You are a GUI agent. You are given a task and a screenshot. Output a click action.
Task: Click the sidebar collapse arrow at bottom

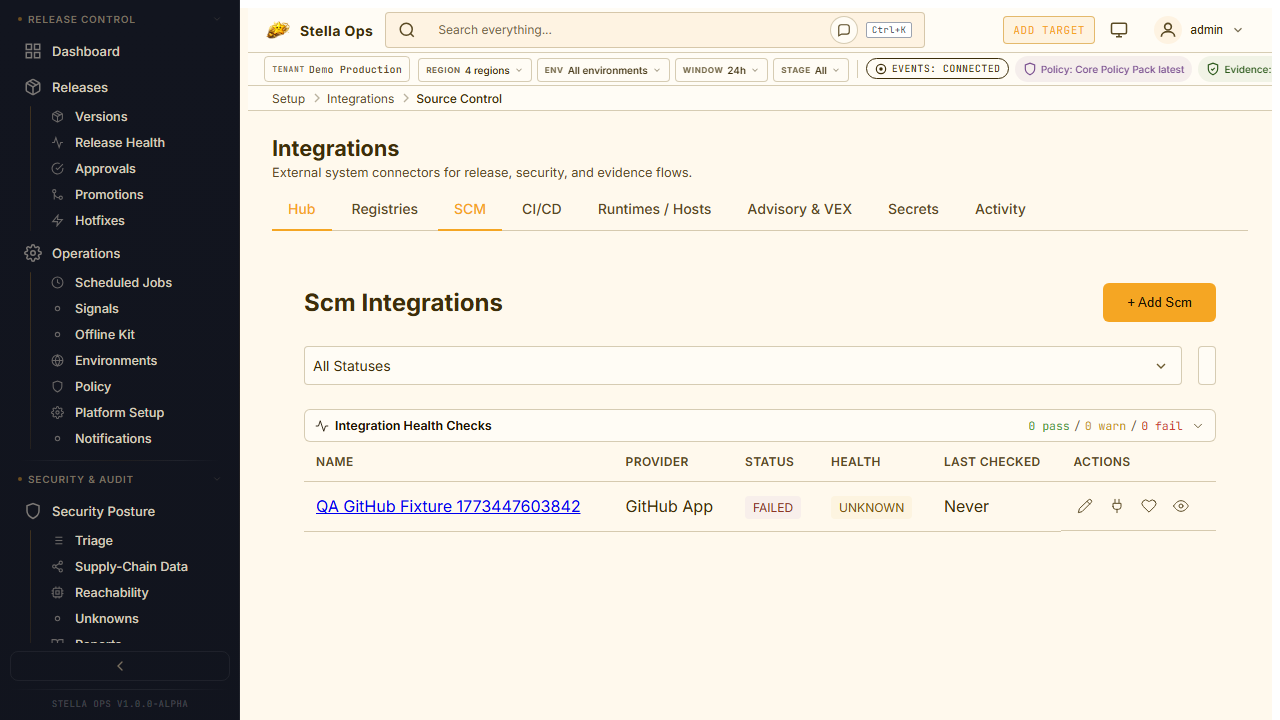tap(120, 666)
